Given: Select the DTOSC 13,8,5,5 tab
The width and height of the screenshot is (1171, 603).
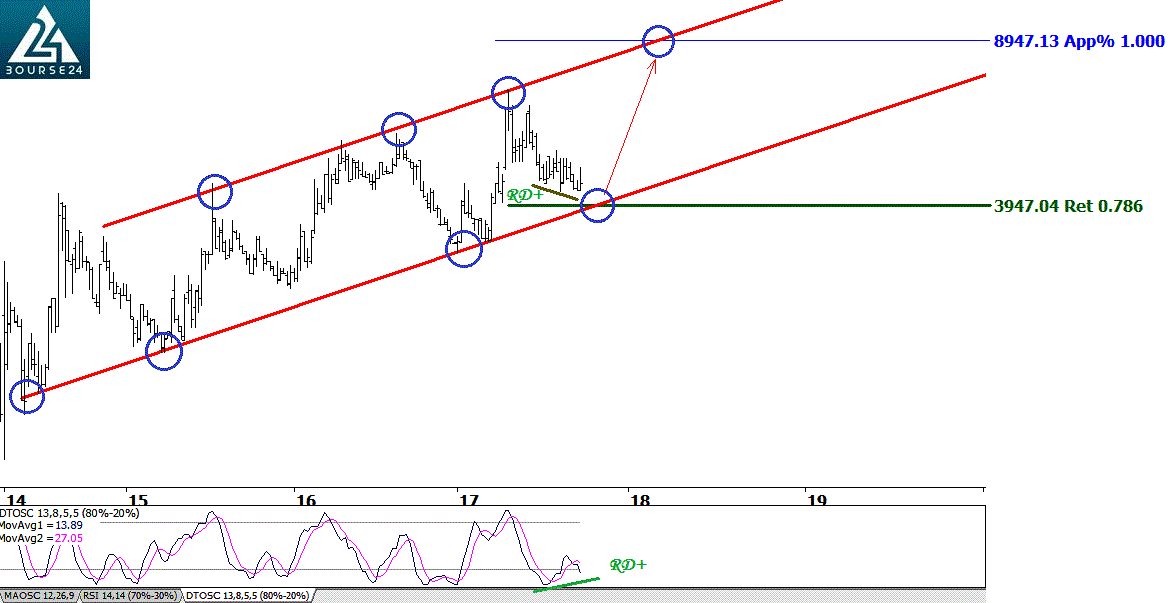Looking at the screenshot, I should (246, 596).
